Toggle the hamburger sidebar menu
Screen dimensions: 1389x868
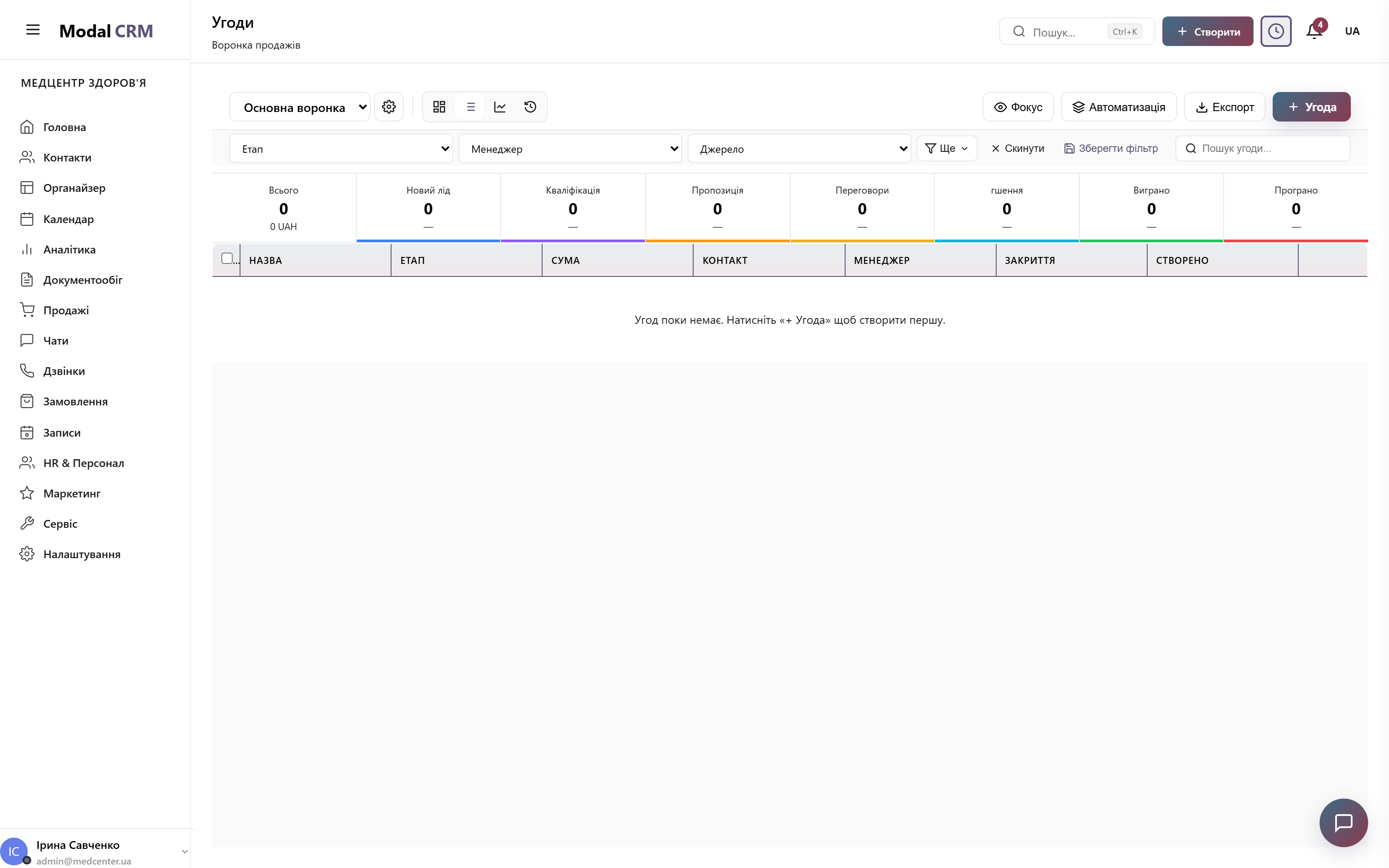click(x=33, y=30)
